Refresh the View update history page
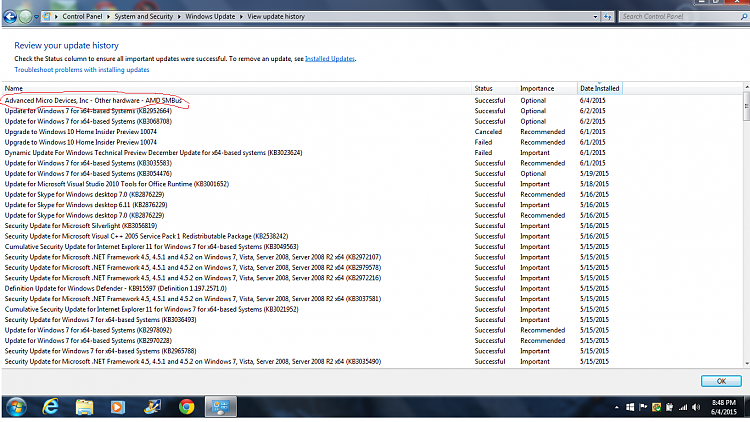This screenshot has height=422, width=750. [x=607, y=16]
